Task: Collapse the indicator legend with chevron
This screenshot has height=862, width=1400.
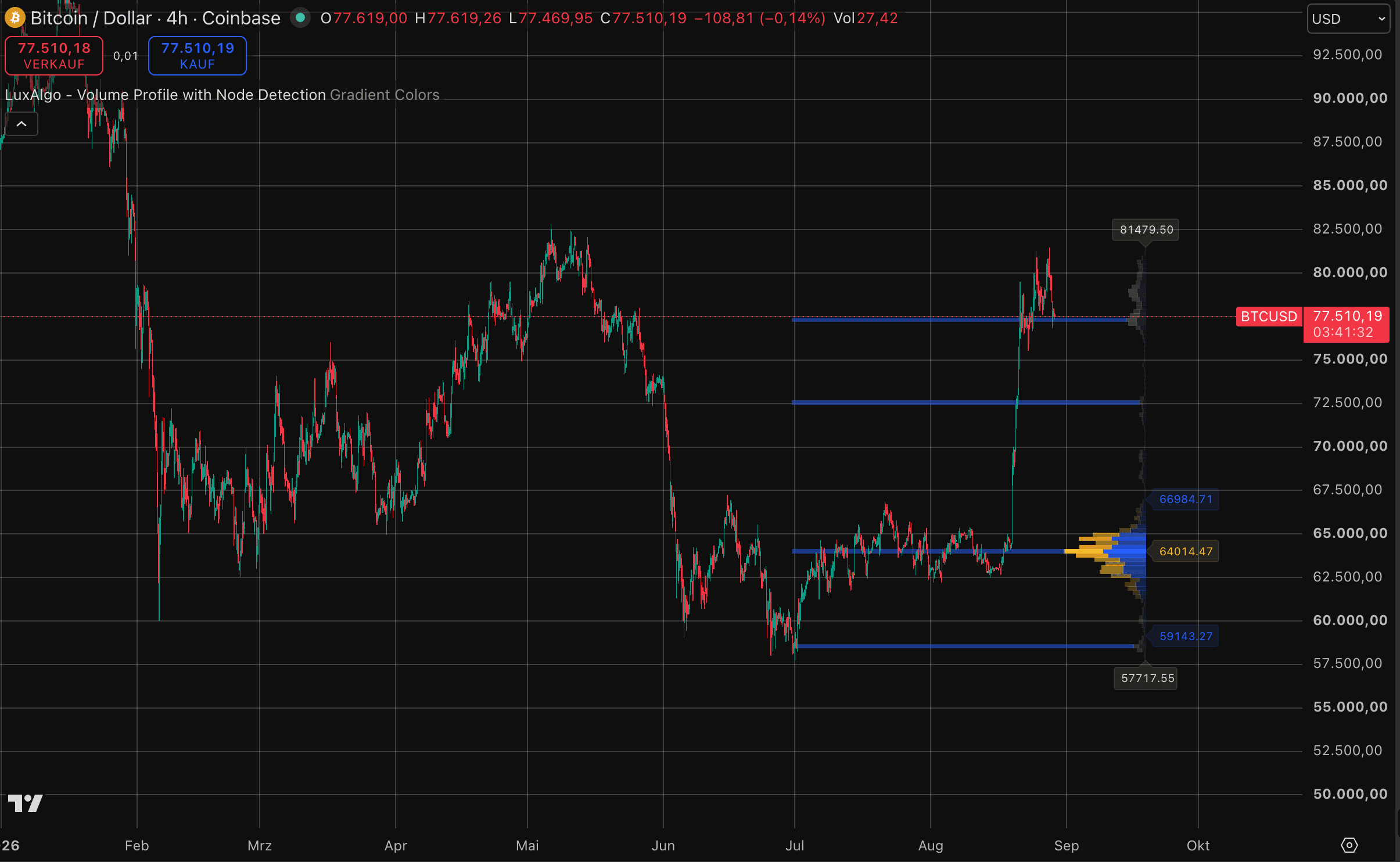Action: click(21, 124)
